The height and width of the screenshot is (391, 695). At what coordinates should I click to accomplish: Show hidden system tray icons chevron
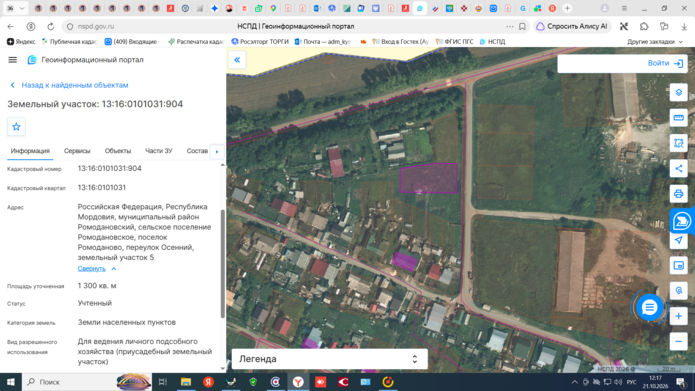(x=574, y=382)
